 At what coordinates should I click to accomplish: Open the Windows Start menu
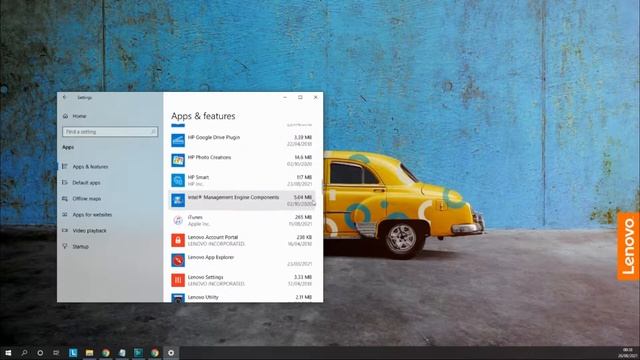click(8, 353)
